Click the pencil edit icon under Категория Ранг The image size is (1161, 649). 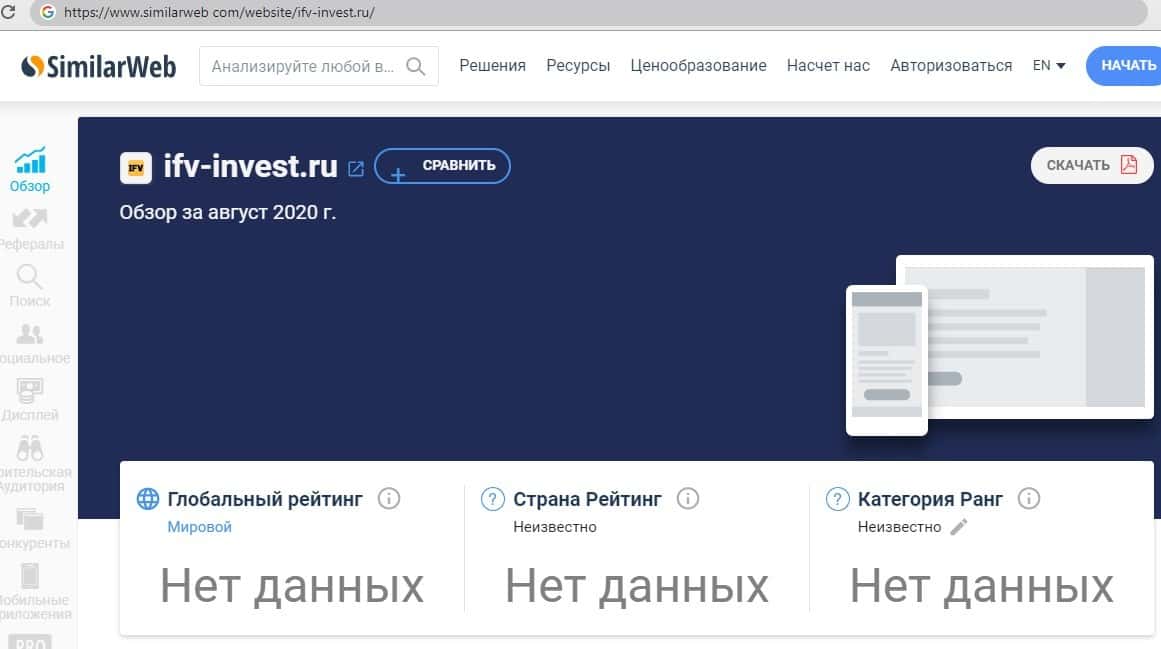coord(959,527)
